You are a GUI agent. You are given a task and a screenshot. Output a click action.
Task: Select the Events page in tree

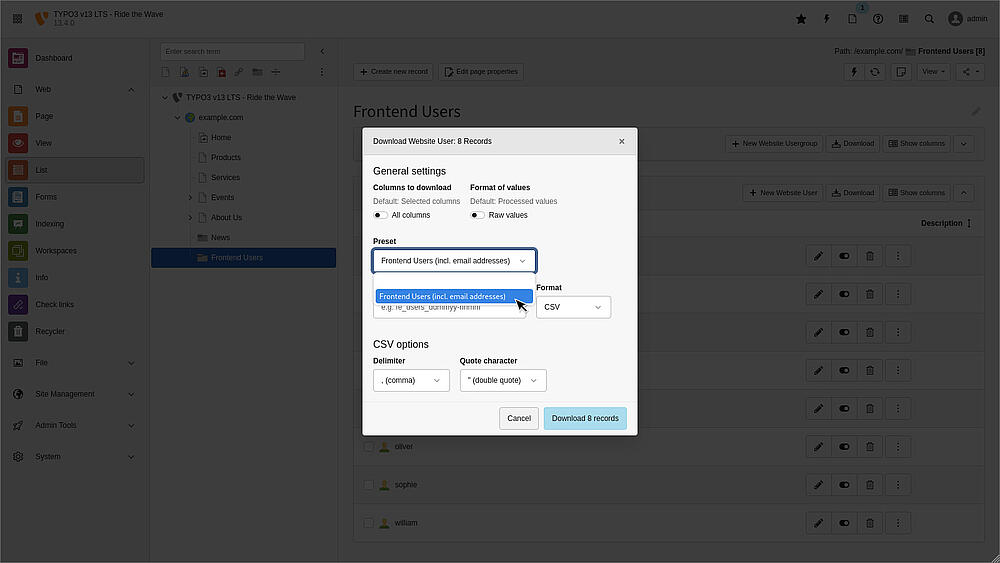click(x=222, y=197)
